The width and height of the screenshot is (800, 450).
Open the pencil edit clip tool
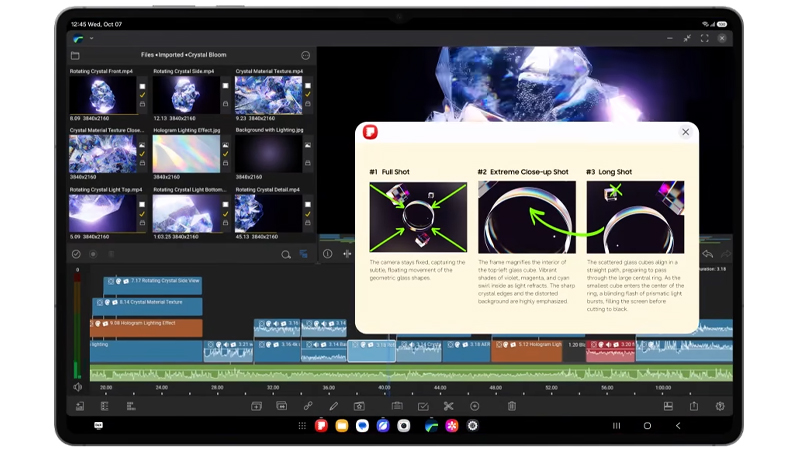[x=334, y=406]
